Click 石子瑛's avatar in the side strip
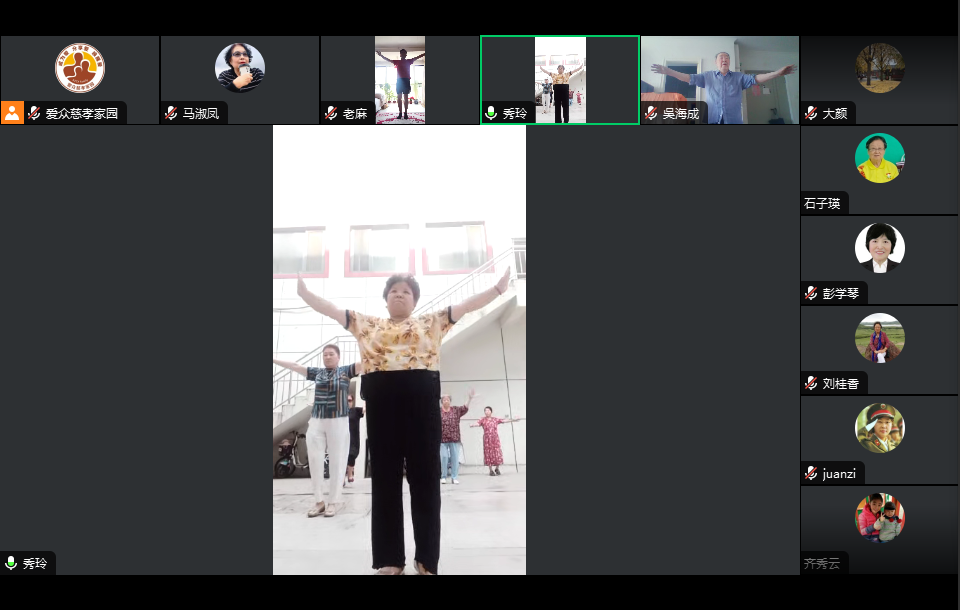Screen dimensions: 960x610 click(880, 158)
